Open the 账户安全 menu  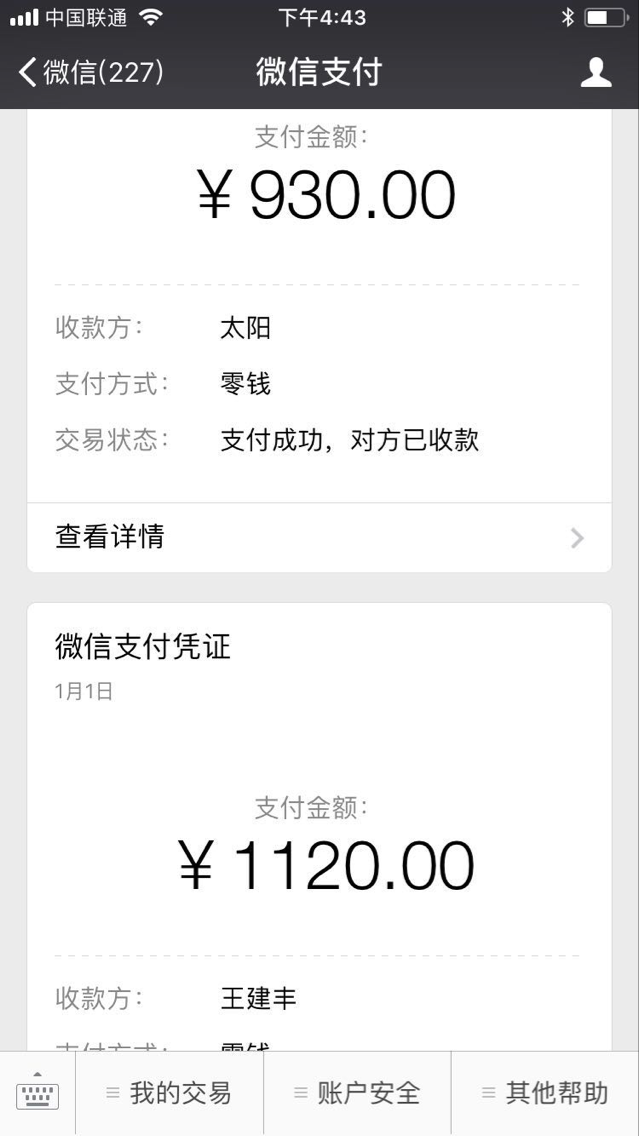click(357, 1093)
